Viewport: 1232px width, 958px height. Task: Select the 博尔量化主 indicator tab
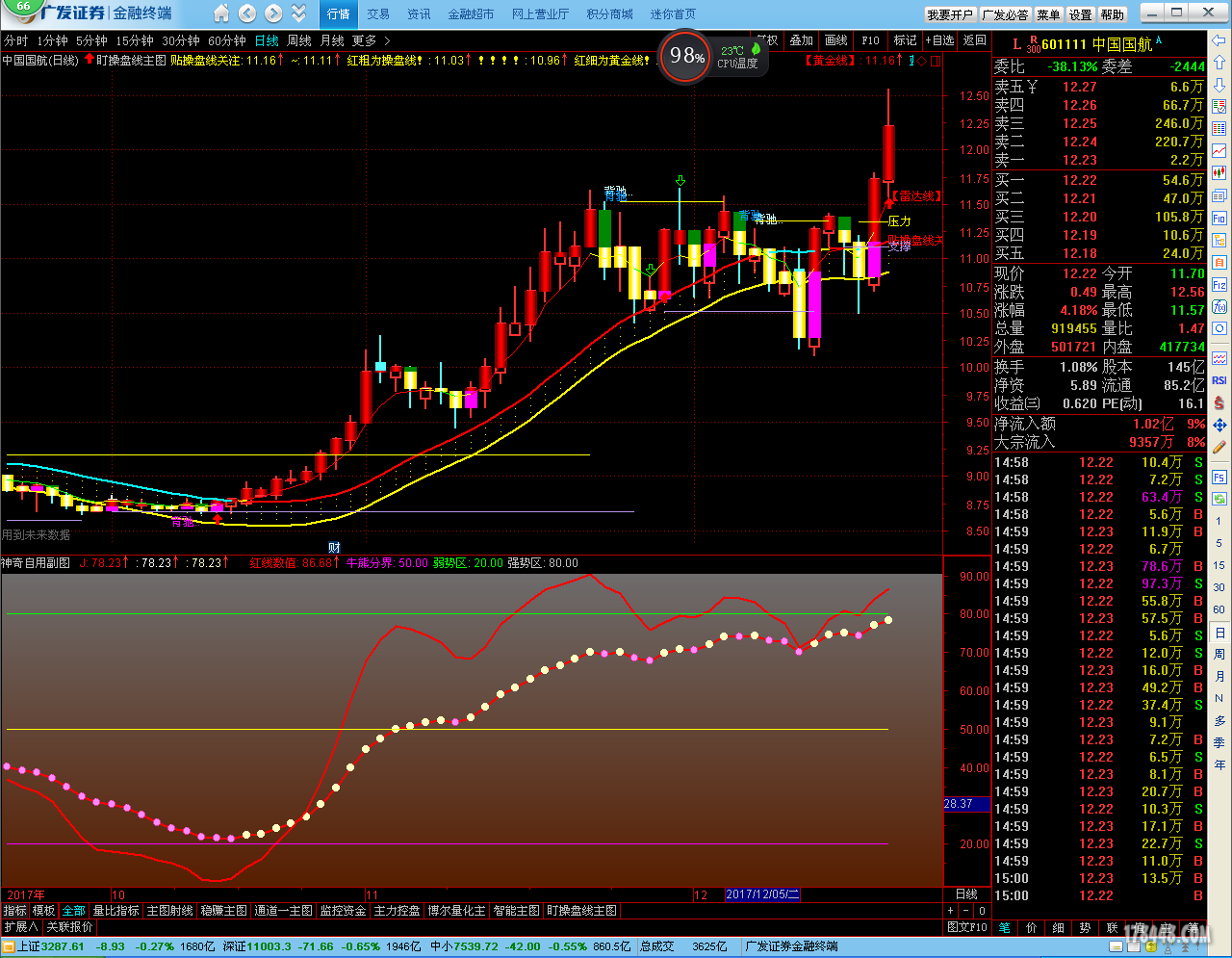click(x=456, y=910)
